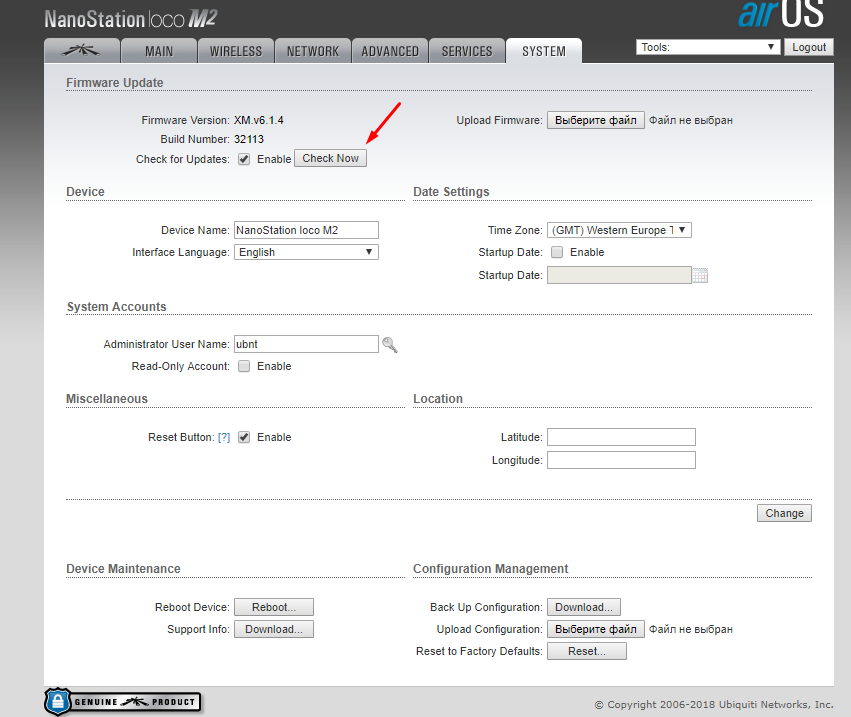
Task: Enable the Startup Date checkbox
Action: tap(557, 252)
